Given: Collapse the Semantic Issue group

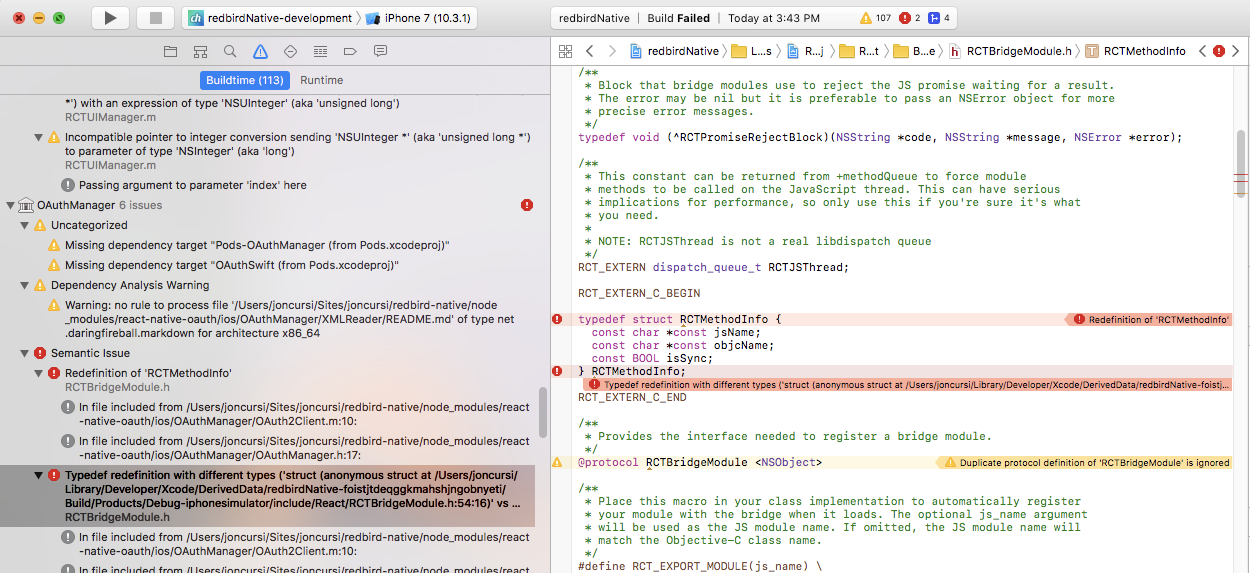Looking at the screenshot, I should tap(24, 353).
